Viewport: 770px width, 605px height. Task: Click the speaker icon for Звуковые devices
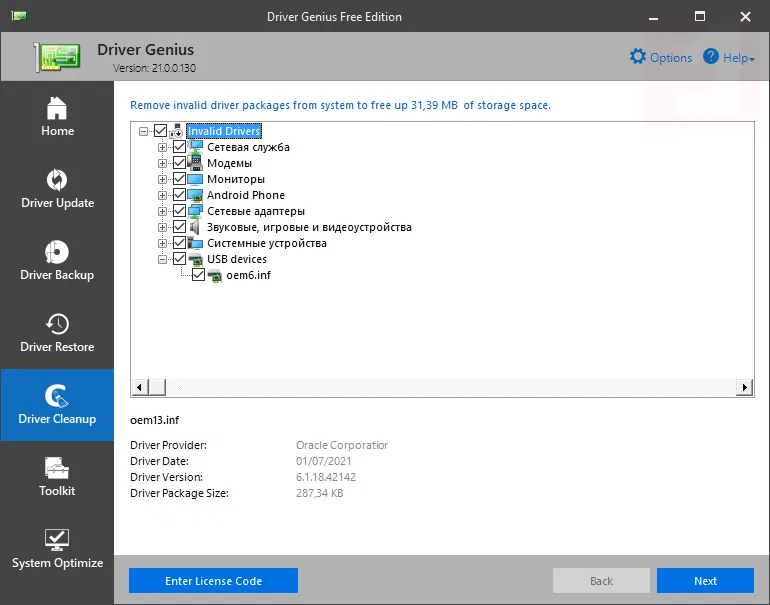pyautogui.click(x=194, y=227)
